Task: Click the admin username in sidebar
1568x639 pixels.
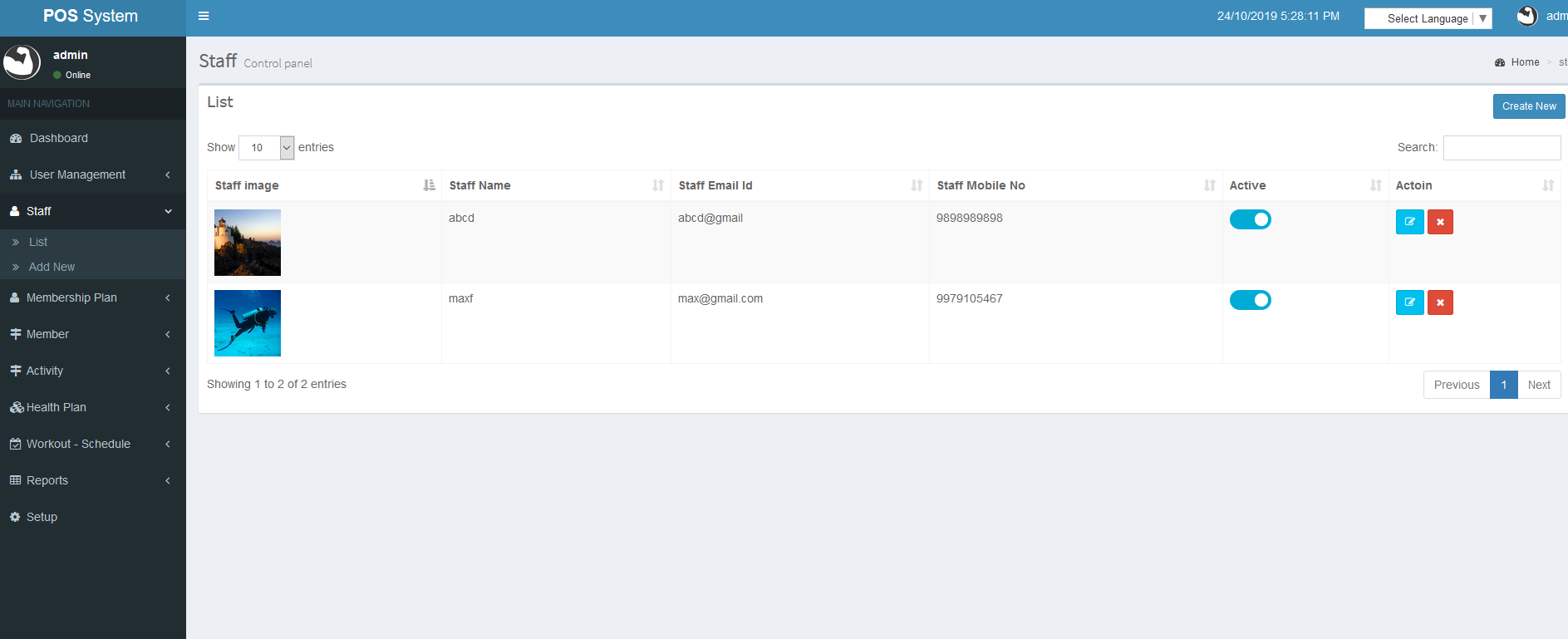Action: [71, 55]
